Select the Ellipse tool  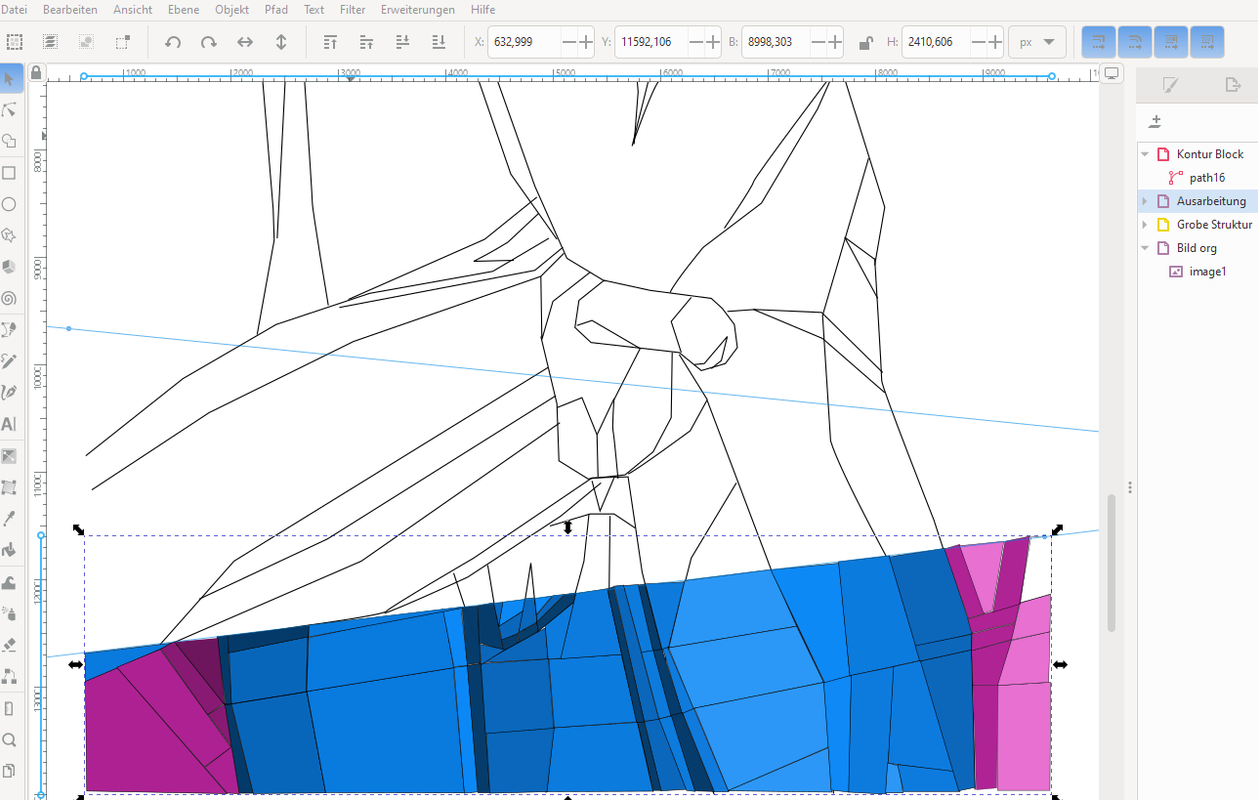(9, 204)
